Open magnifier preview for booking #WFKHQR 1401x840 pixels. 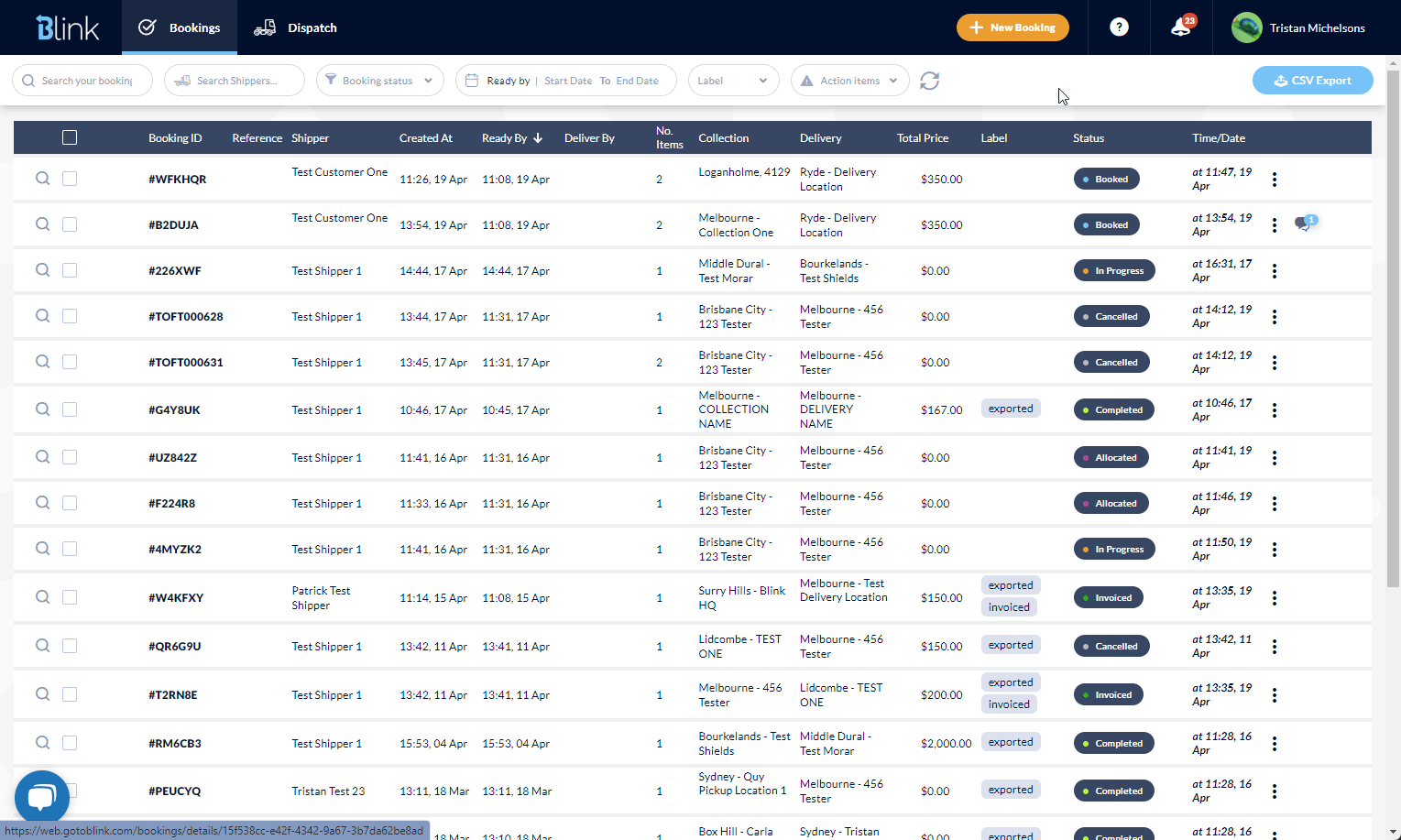pos(42,179)
